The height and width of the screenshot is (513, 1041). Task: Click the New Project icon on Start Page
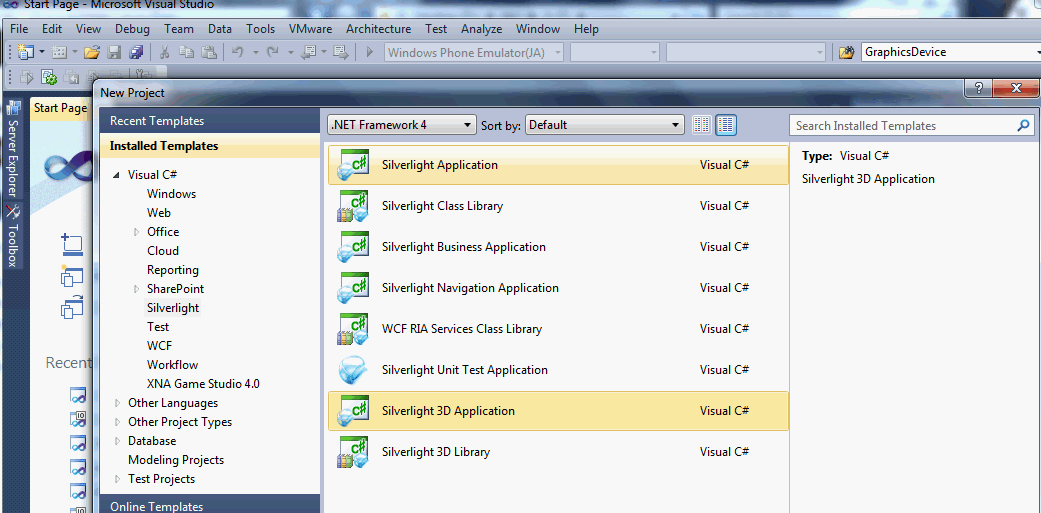point(71,244)
